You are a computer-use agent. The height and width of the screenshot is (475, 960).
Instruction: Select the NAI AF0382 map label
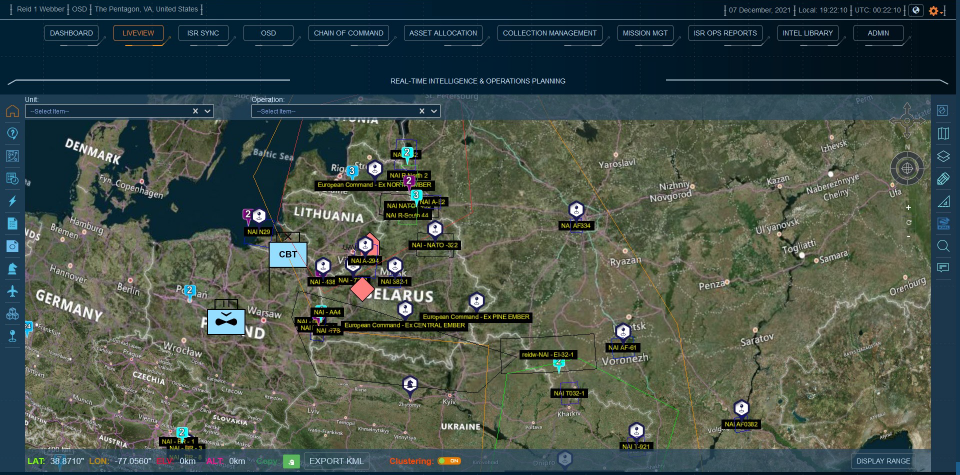[x=741, y=424]
